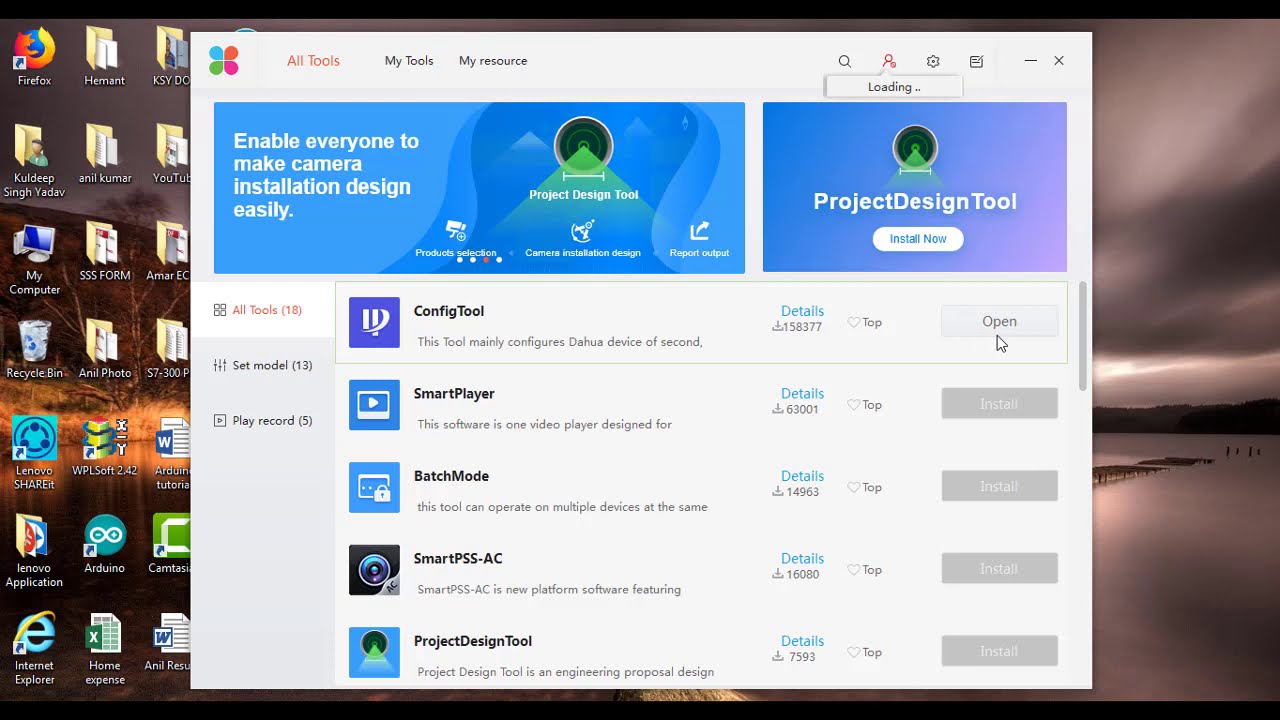The width and height of the screenshot is (1280, 720).
Task: Click Install Now on ProjectDesignTool banner
Action: tap(918, 239)
